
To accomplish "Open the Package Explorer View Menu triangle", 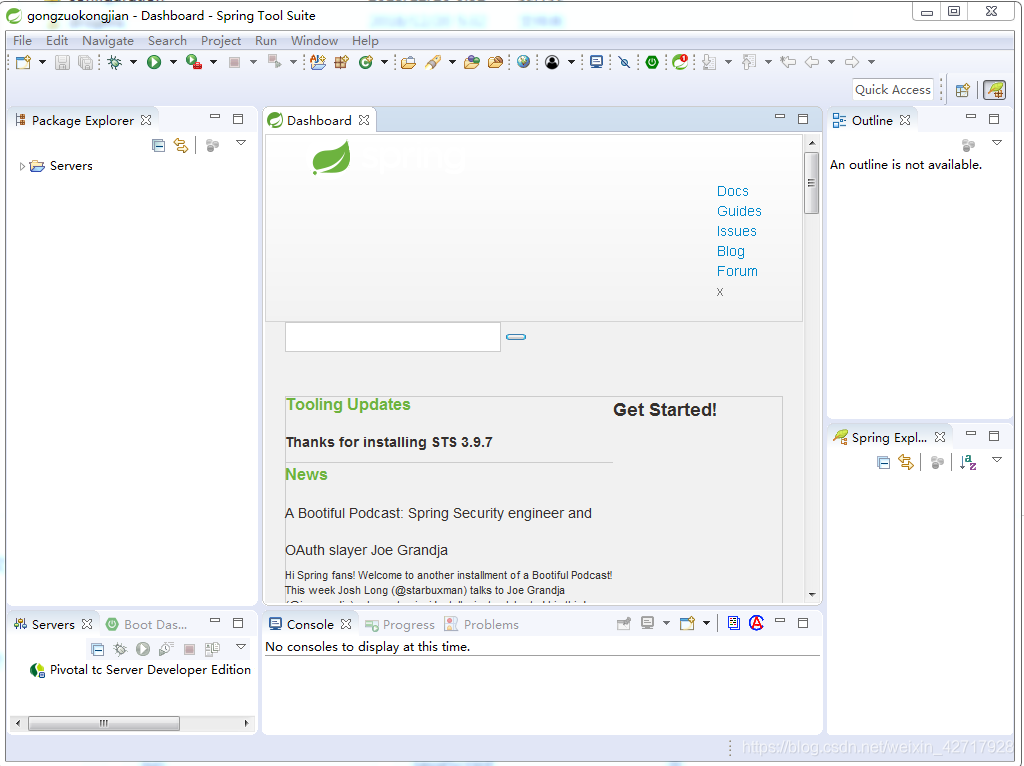I will pos(241,143).
